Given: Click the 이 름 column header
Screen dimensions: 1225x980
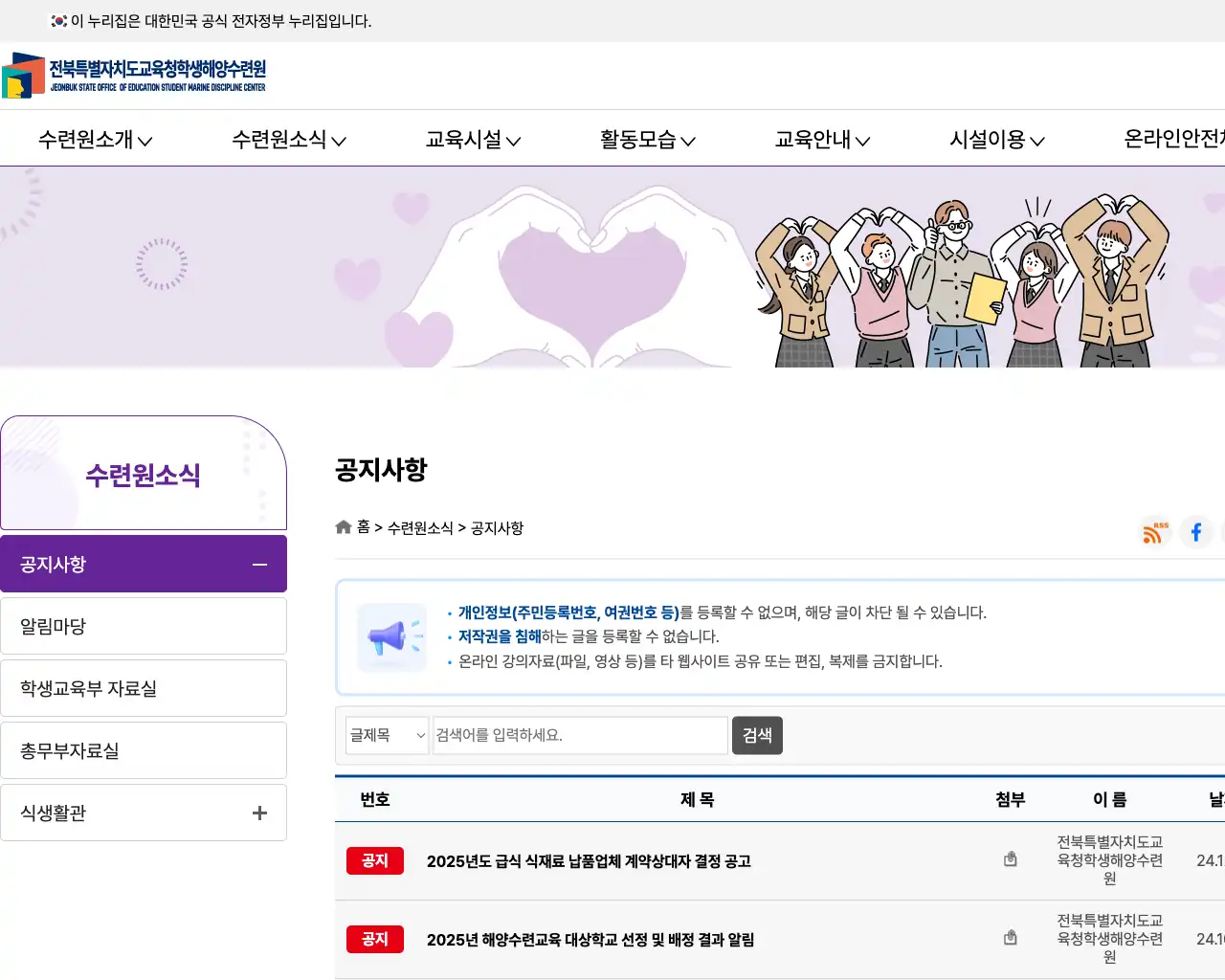Looking at the screenshot, I should 1110,799.
